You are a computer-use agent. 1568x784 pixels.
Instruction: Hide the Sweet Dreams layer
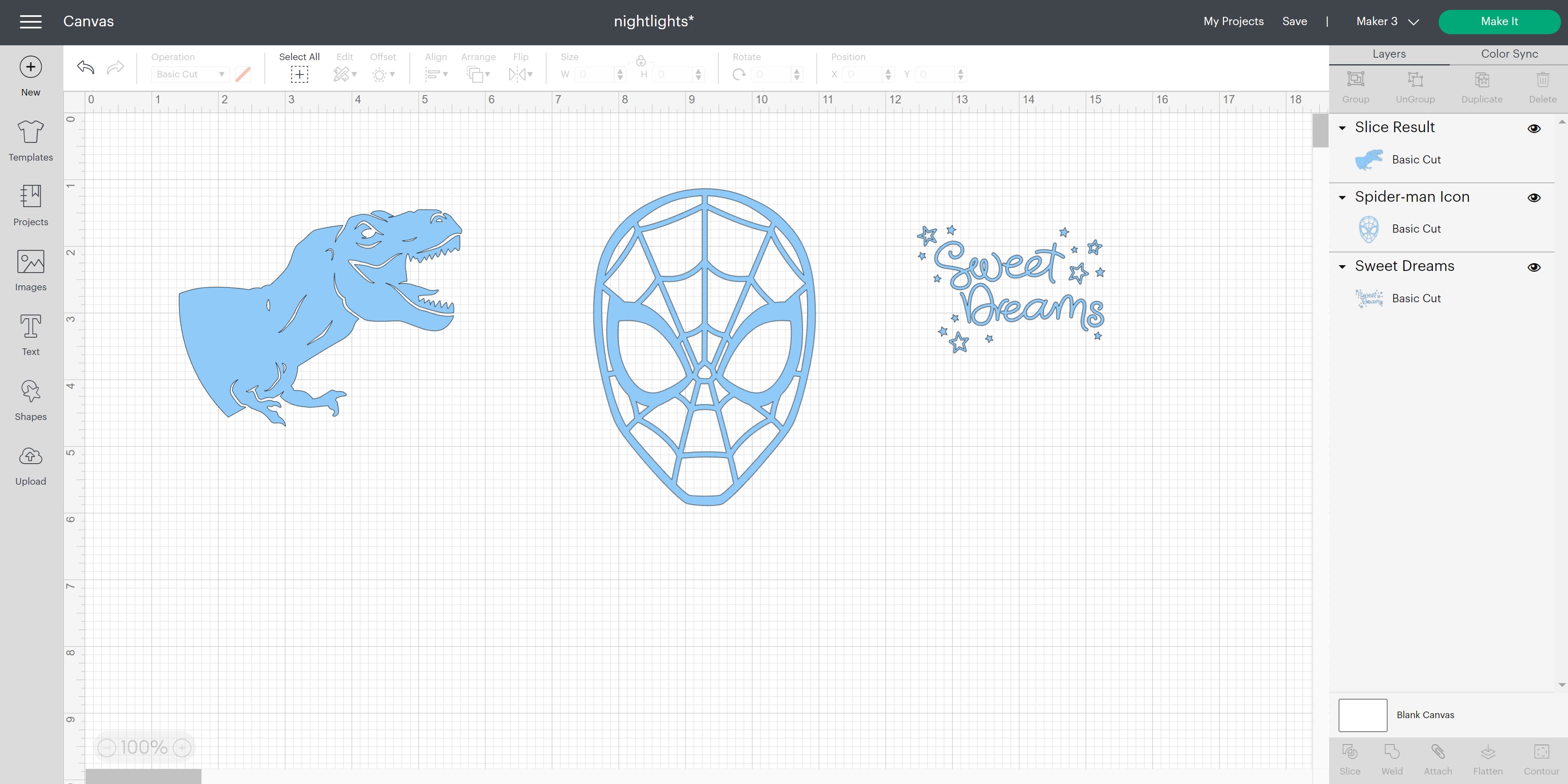(1533, 267)
